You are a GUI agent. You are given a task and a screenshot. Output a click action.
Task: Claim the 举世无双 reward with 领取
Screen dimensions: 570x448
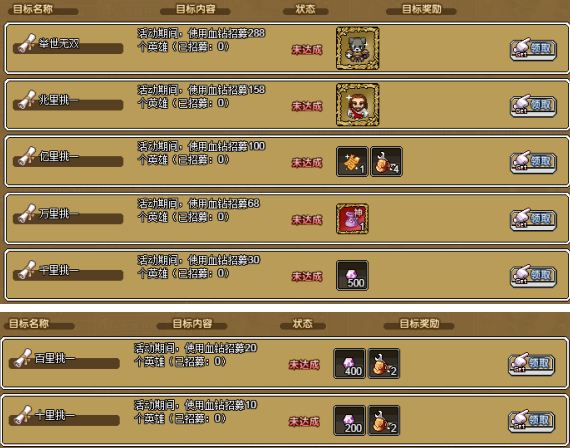(x=533, y=49)
